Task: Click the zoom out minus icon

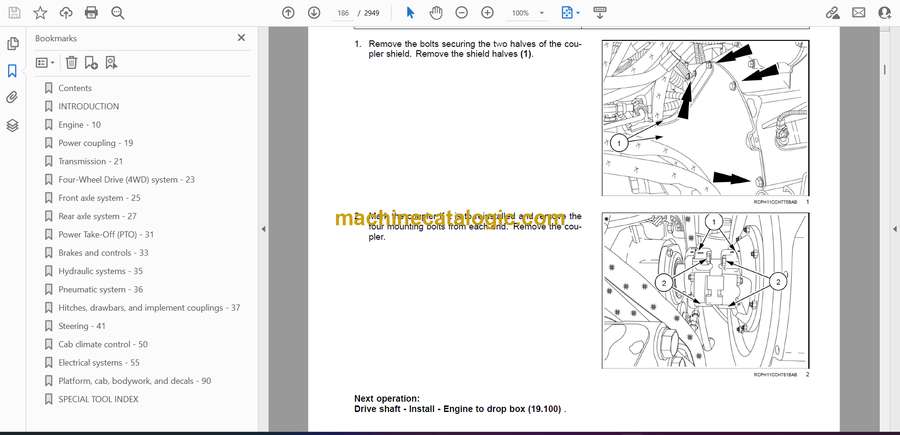Action: coord(461,13)
